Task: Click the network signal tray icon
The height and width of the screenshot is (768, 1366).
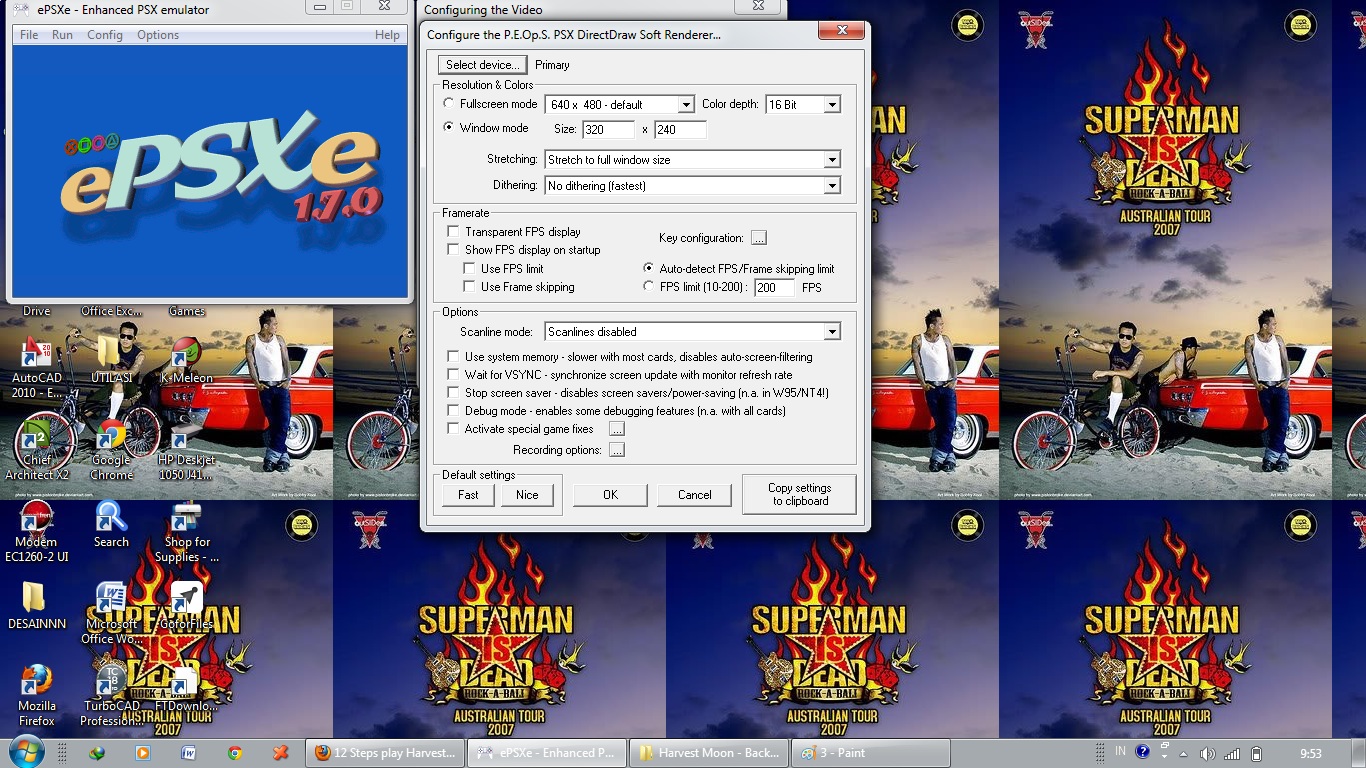Action: (x=1232, y=753)
